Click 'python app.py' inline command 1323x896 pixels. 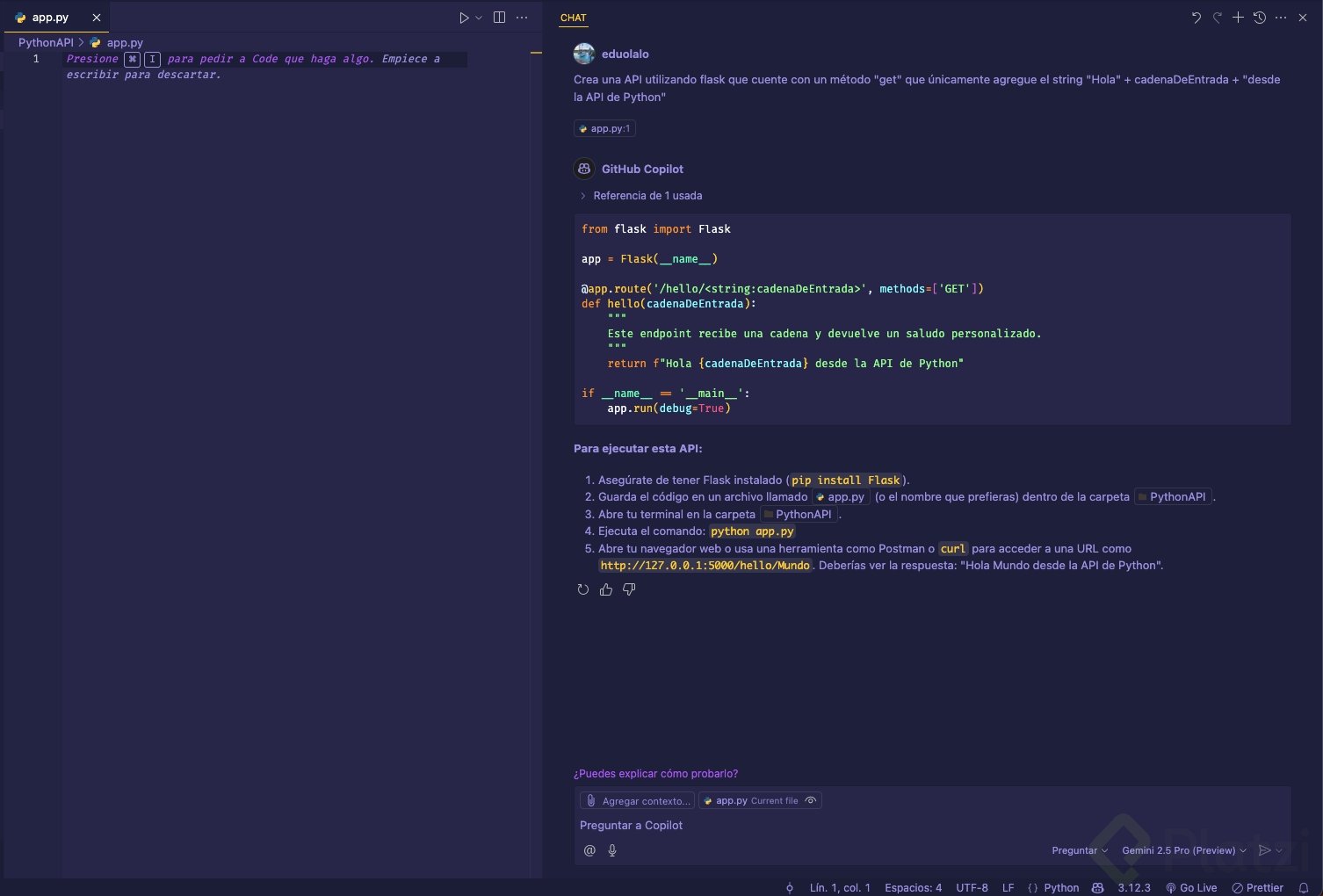(752, 531)
